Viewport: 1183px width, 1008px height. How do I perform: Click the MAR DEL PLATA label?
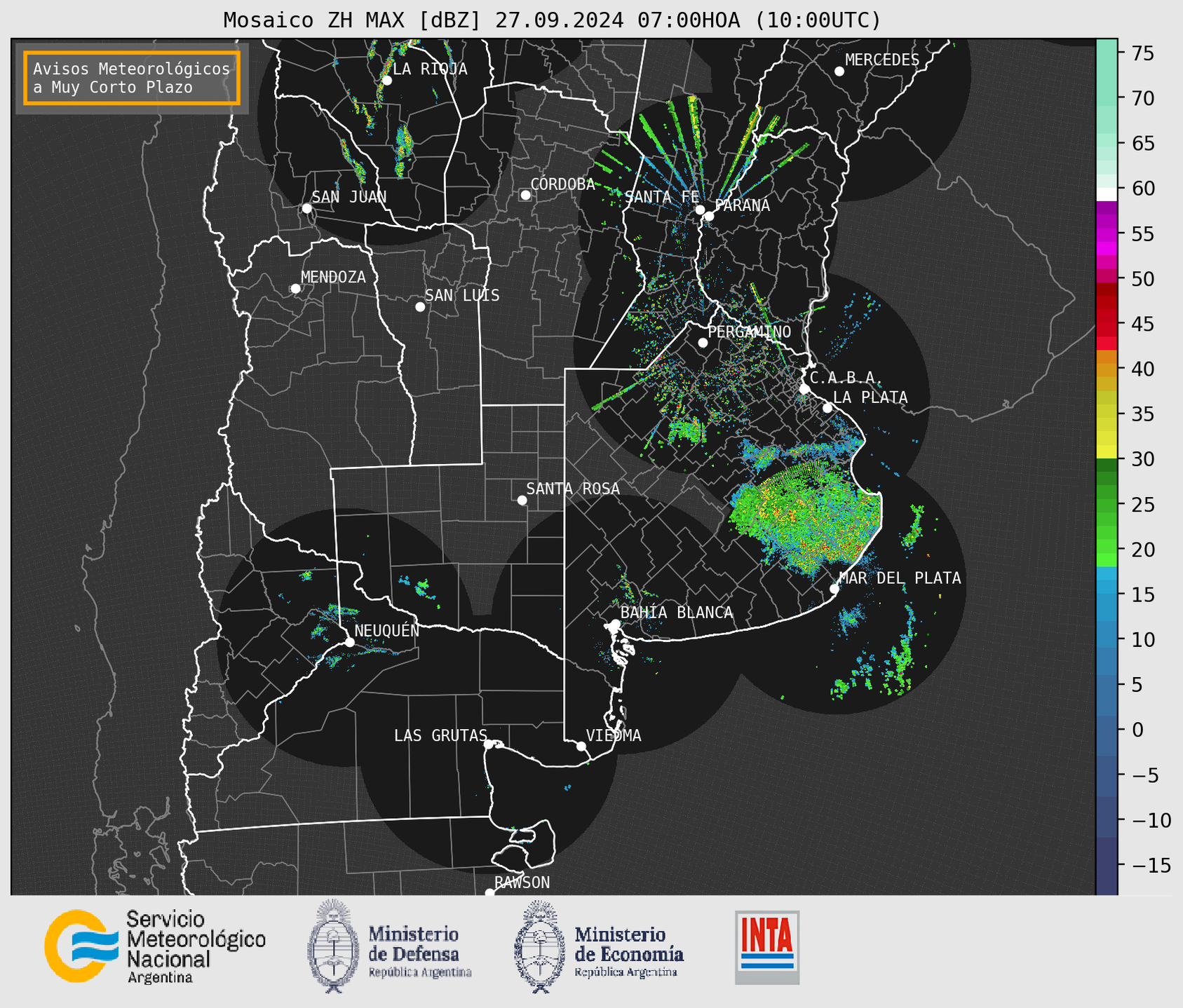coord(900,578)
